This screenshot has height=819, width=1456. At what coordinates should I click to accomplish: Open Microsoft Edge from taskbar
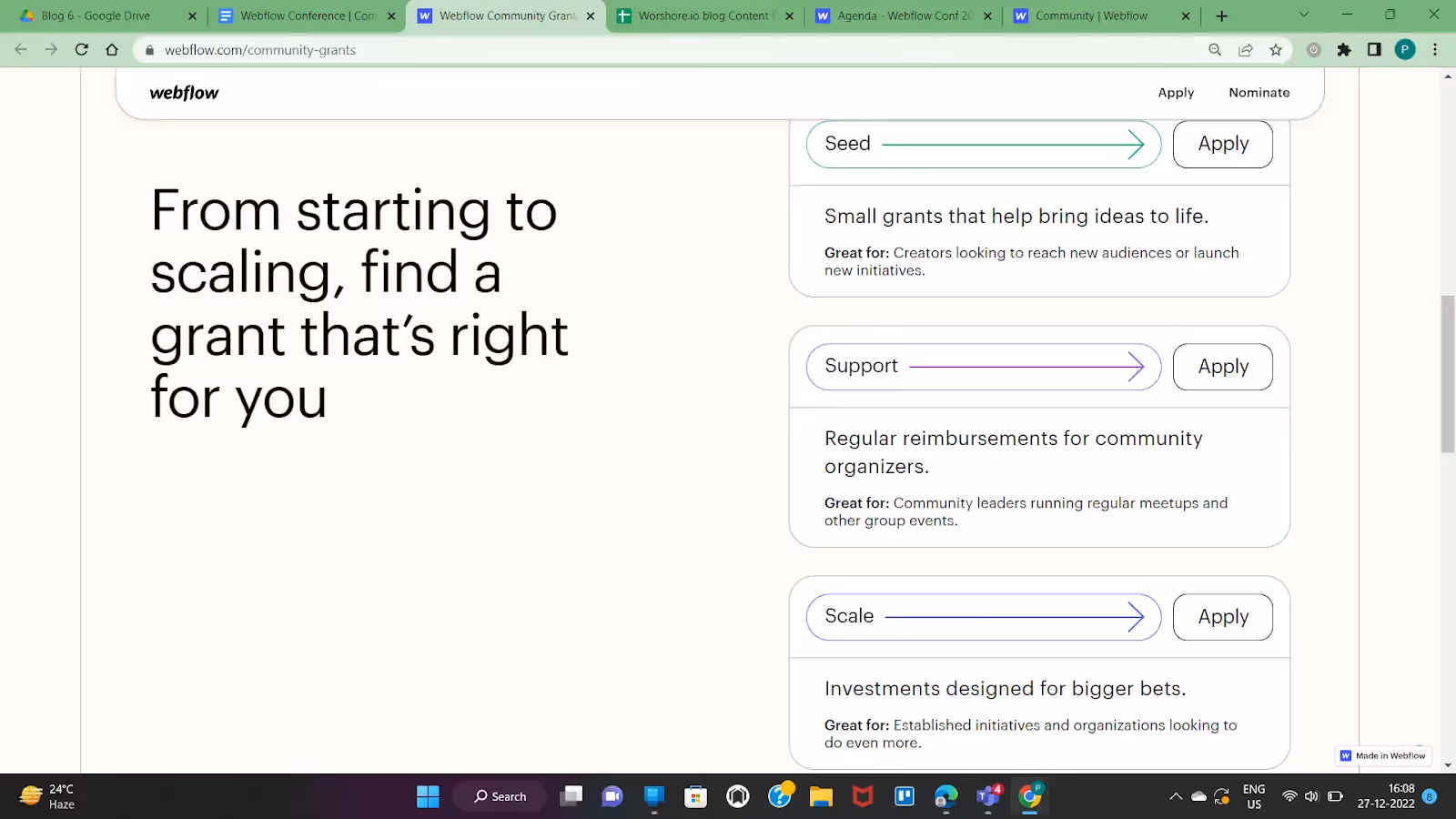pos(946,797)
